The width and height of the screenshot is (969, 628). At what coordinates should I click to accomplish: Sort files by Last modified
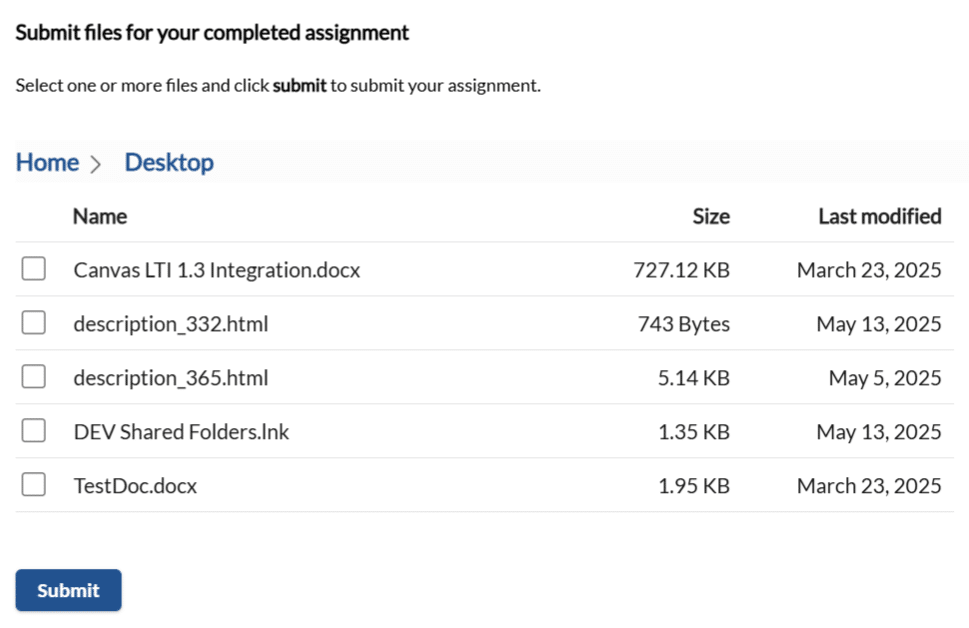pos(880,216)
